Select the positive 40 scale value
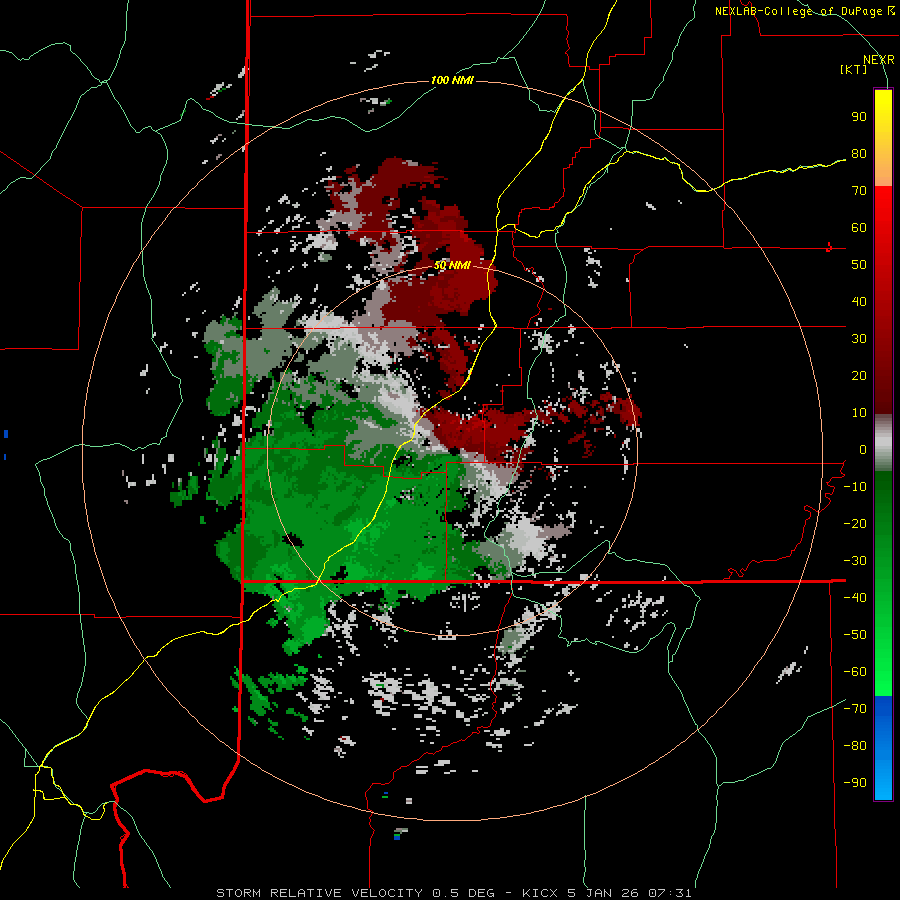This screenshot has height=900, width=900. (x=859, y=302)
